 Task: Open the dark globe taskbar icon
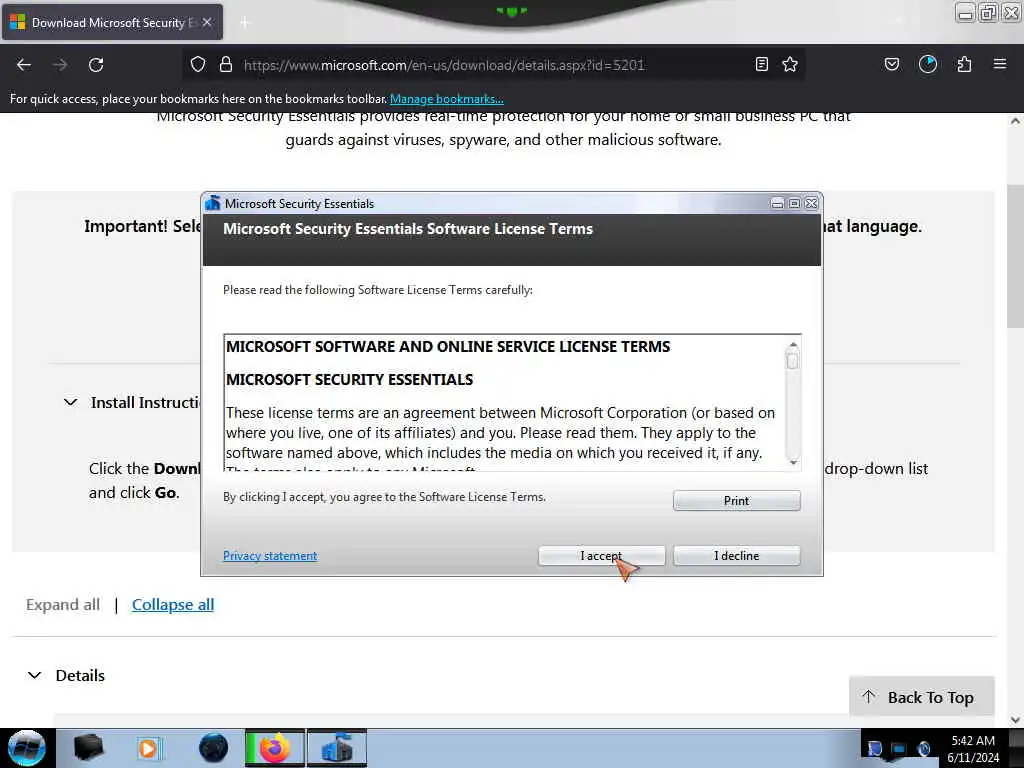(213, 748)
